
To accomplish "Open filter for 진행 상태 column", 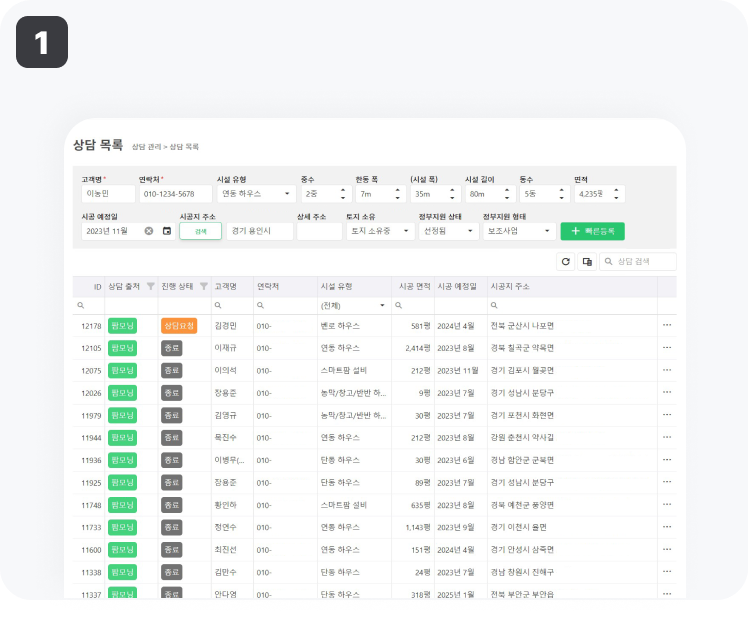I will click(x=203, y=286).
